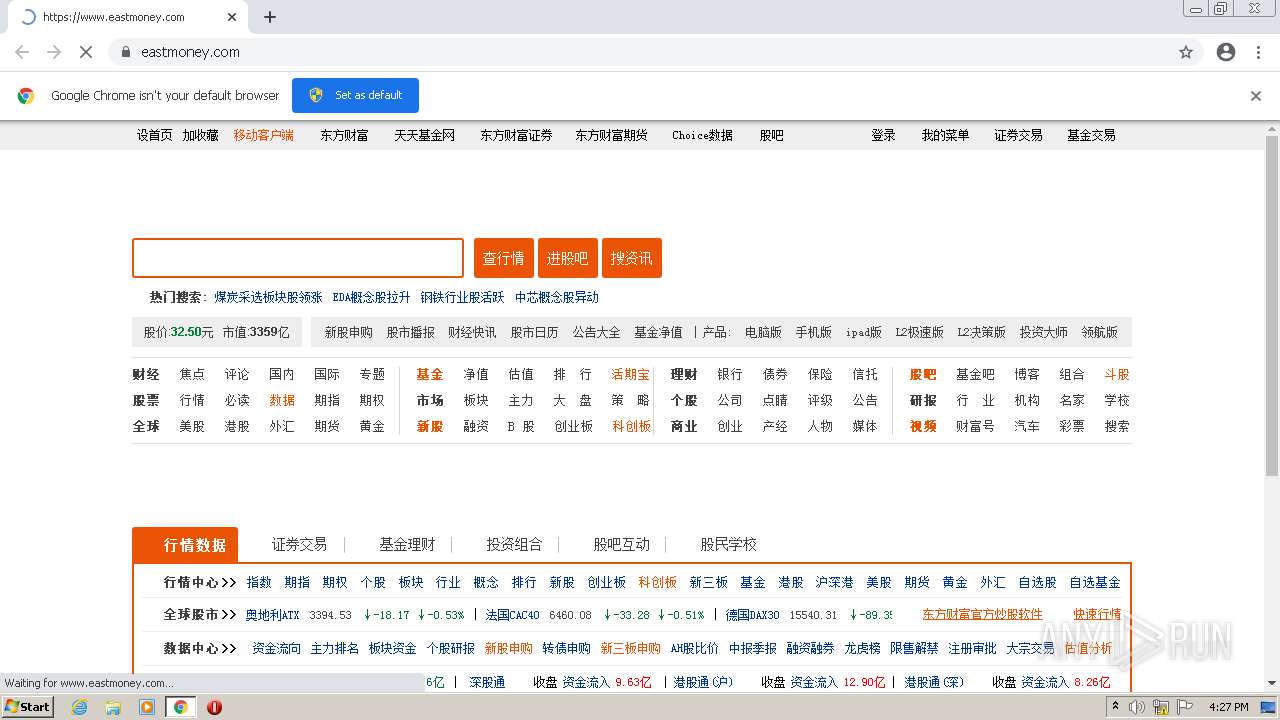Image resolution: width=1280 pixels, height=720 pixels.
Task: Open 证券交易 in the top bar
Action: (x=1018, y=135)
